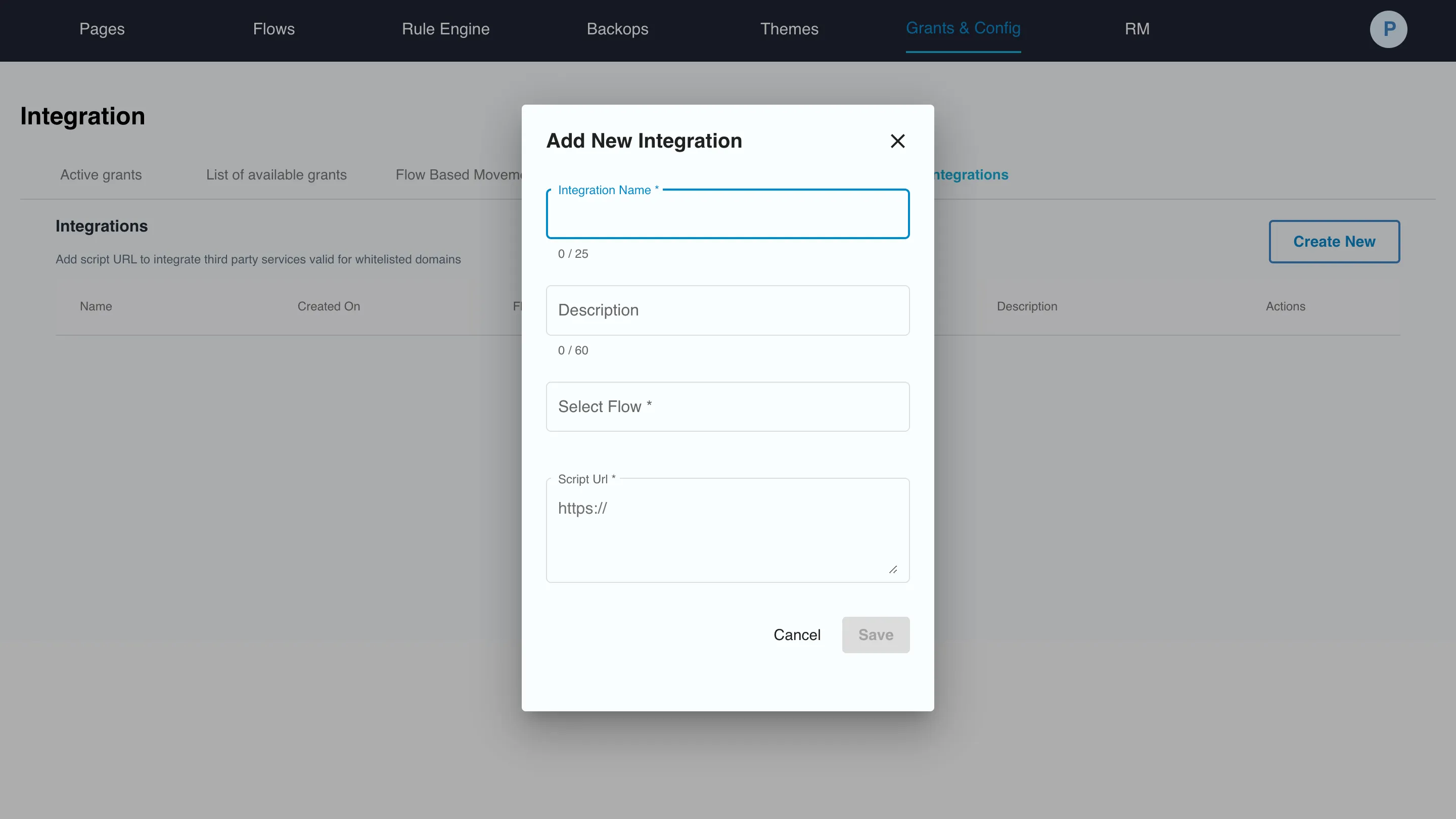
Task: Click the Create New button
Action: click(1334, 241)
